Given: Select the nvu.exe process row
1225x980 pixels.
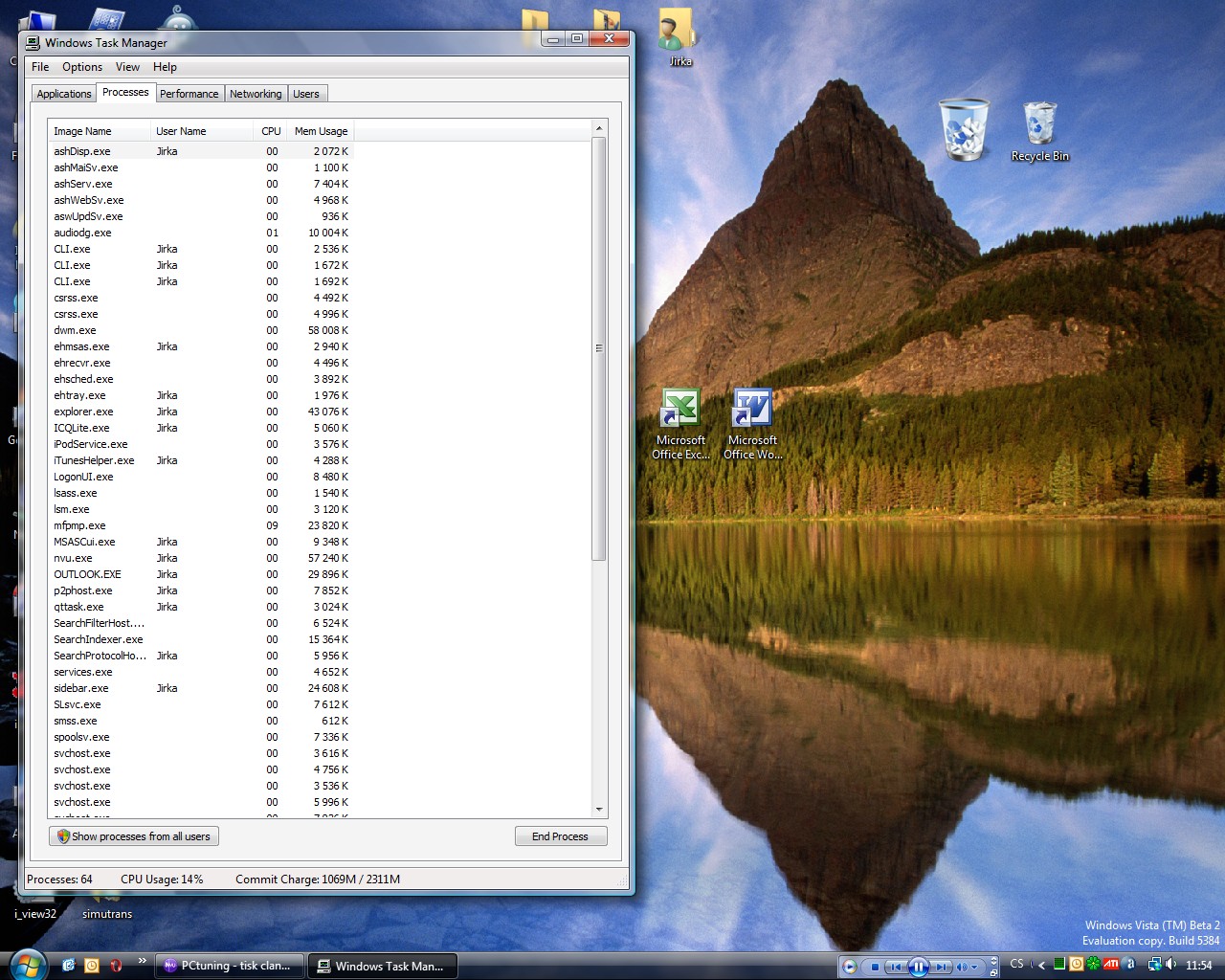Looking at the screenshot, I should click(x=201, y=558).
